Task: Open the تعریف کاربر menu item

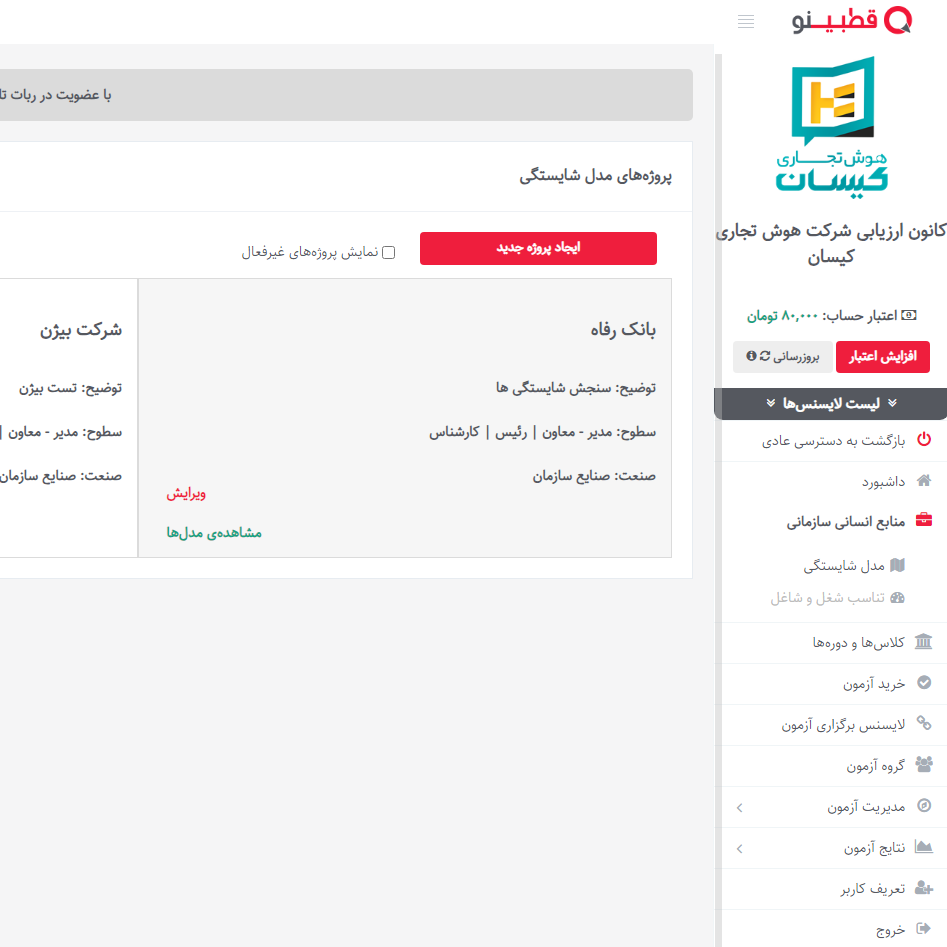Action: (x=873, y=888)
